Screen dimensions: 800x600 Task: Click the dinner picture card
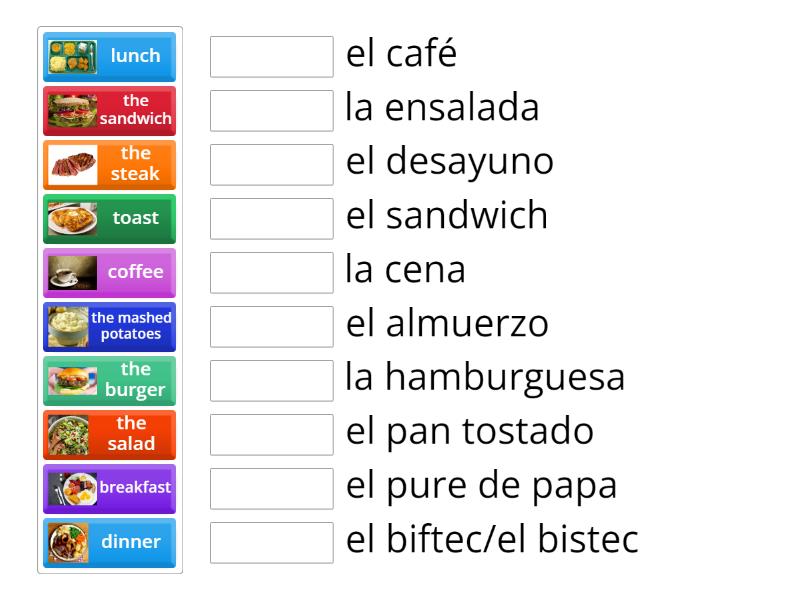click(x=109, y=542)
